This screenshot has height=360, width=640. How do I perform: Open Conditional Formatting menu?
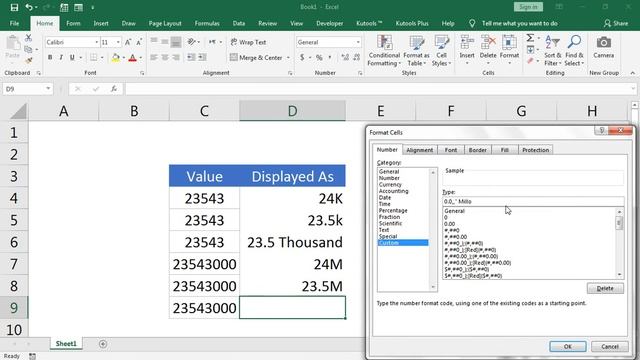[x=384, y=51]
